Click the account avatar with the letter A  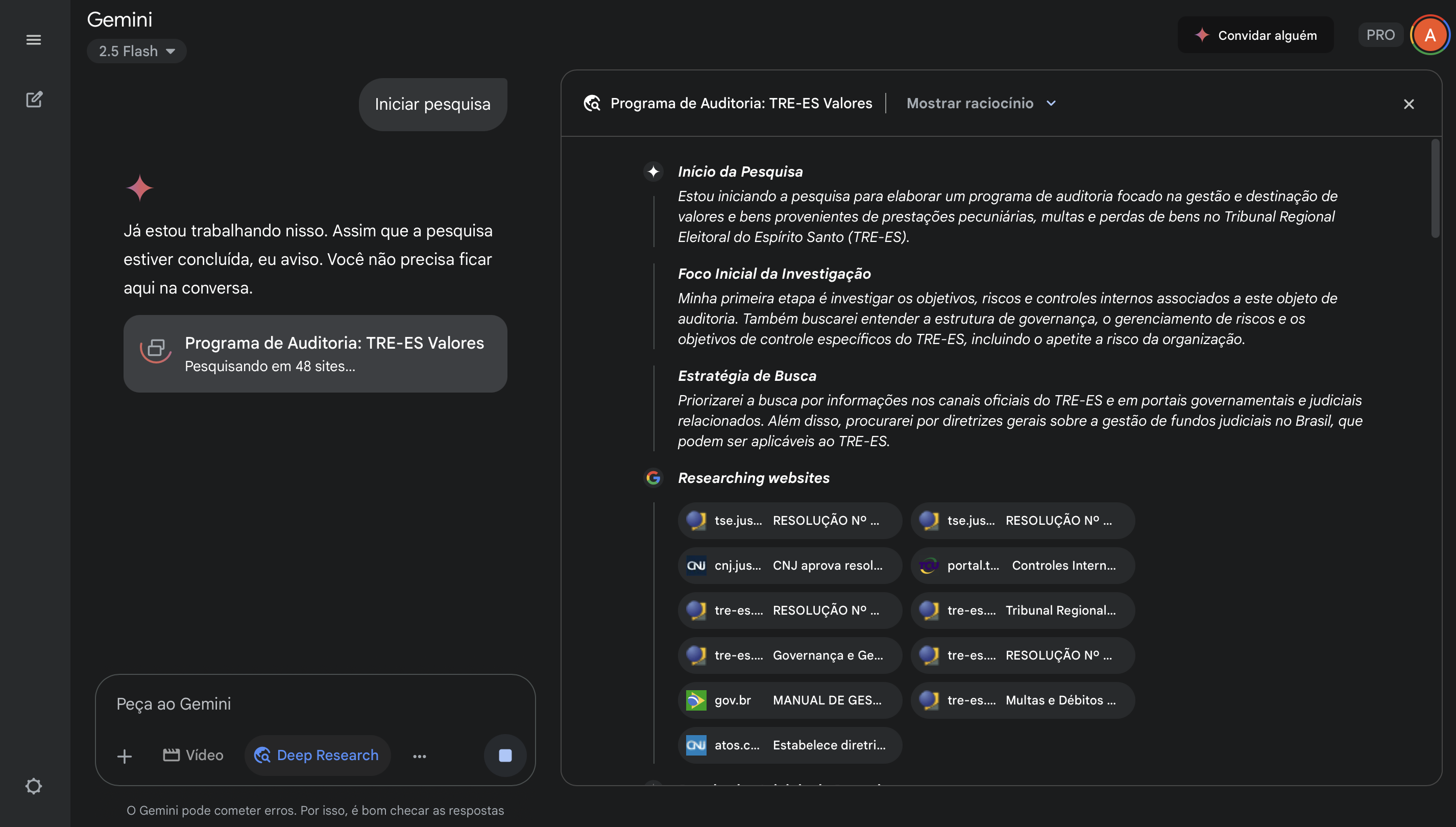[1429, 35]
